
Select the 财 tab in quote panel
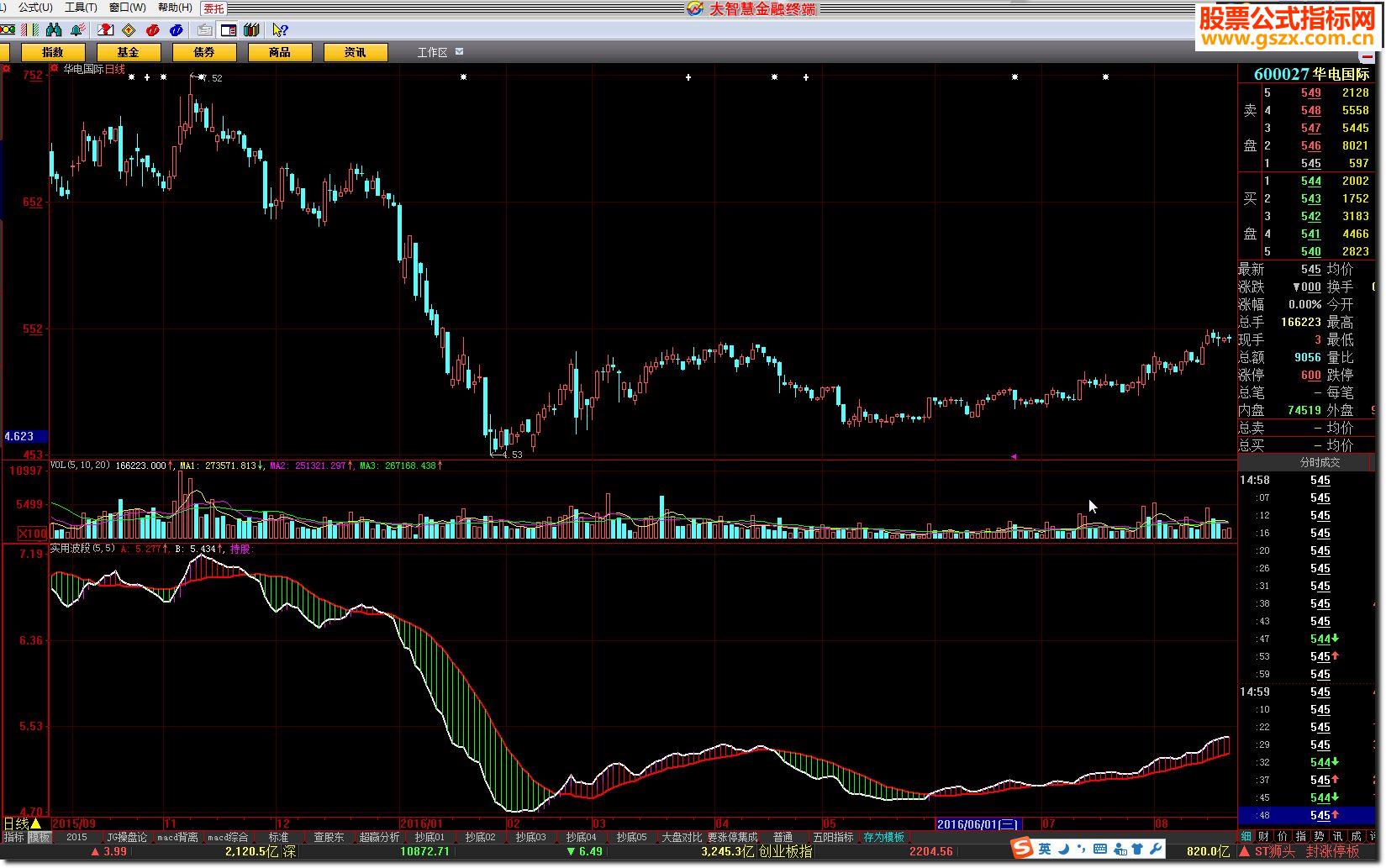click(x=1263, y=837)
